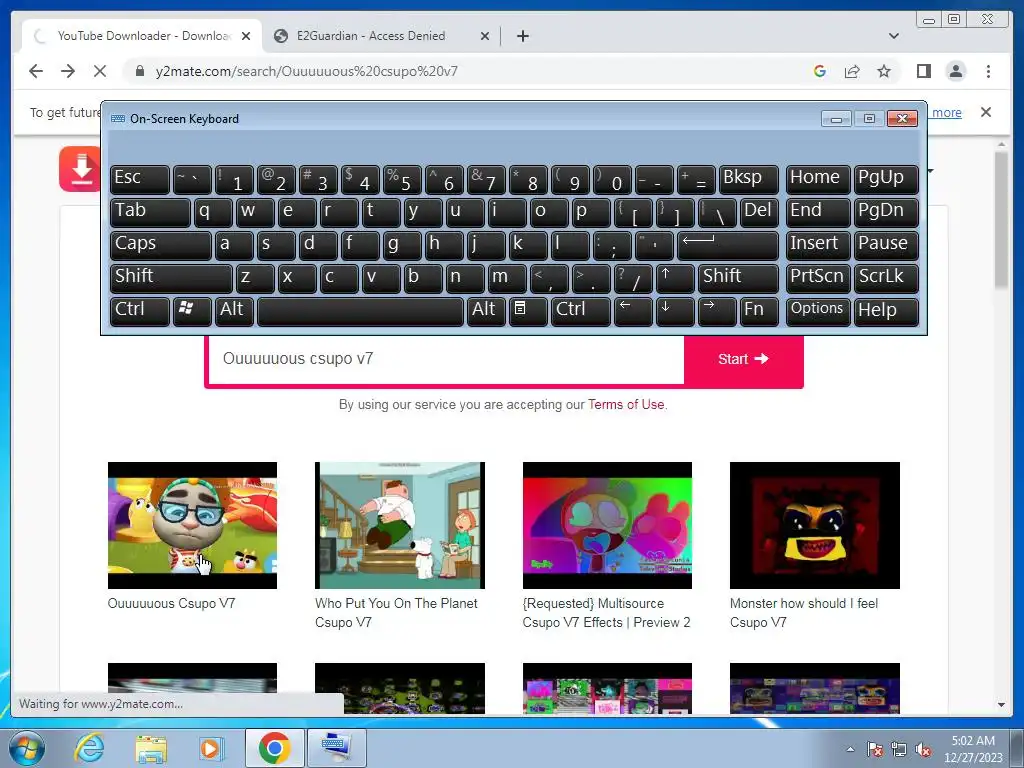
Task: Toggle the ScrLk key
Action: [886, 278]
